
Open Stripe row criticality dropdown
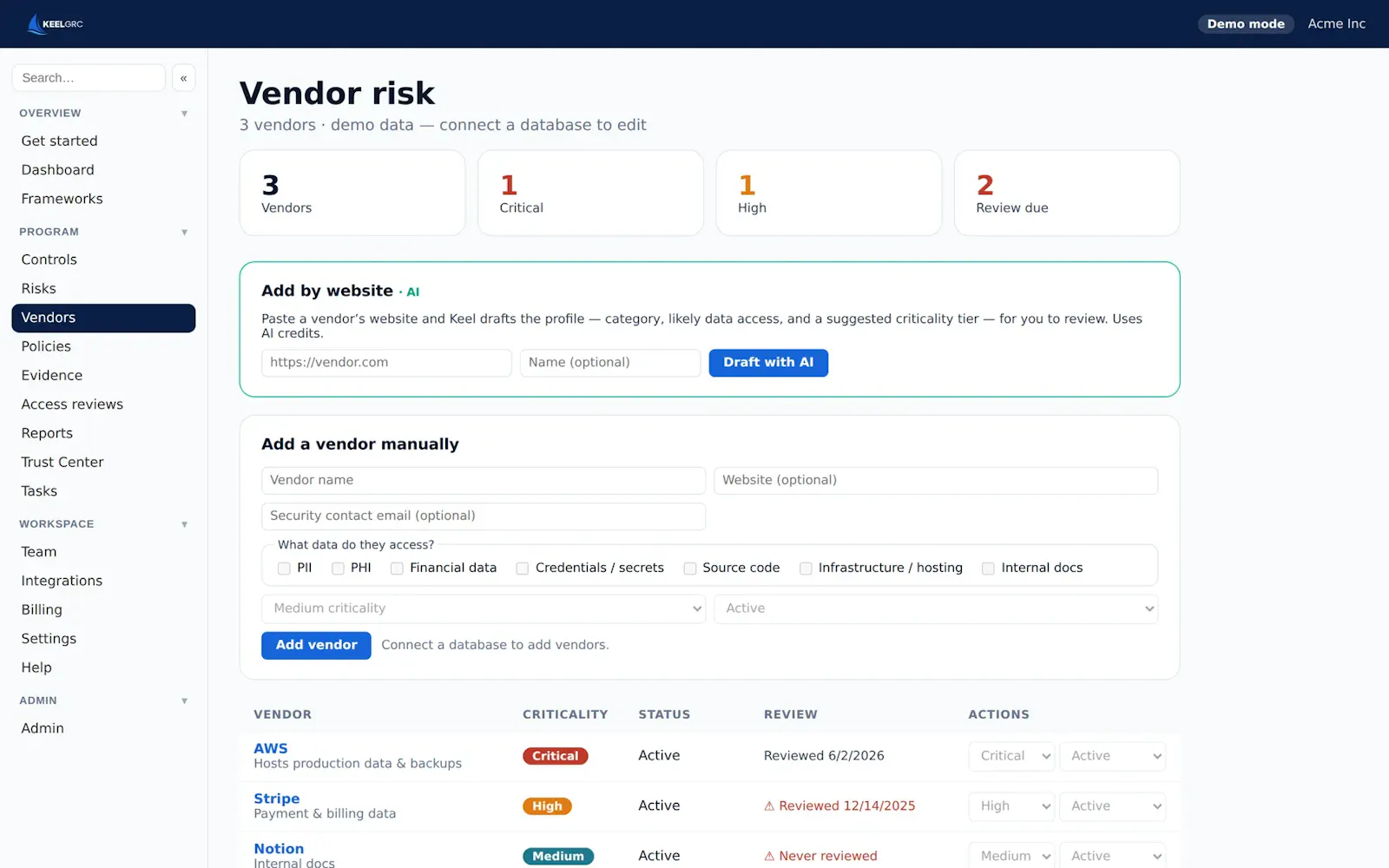point(1012,806)
